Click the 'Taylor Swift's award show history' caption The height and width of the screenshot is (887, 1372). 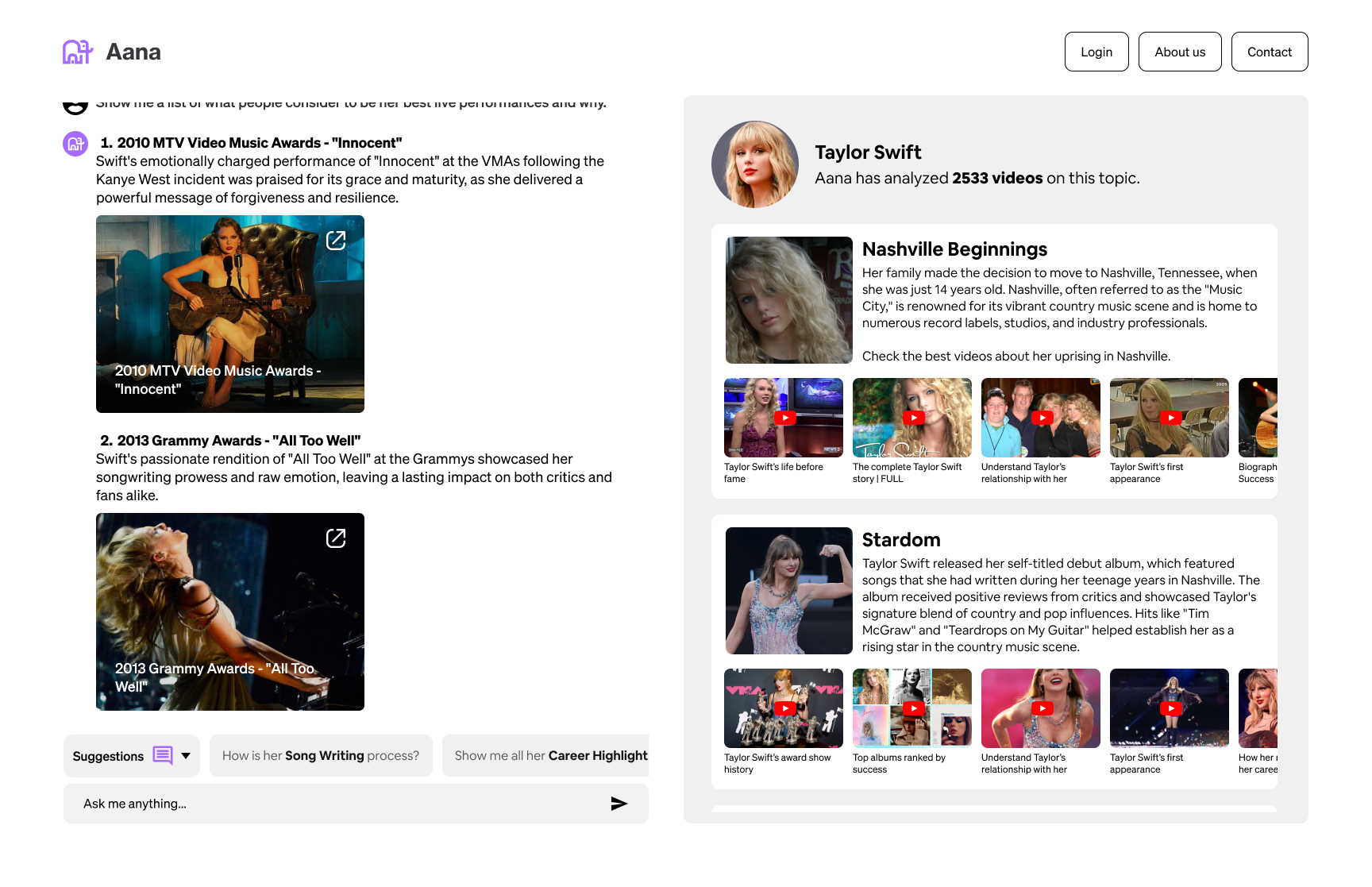click(777, 763)
